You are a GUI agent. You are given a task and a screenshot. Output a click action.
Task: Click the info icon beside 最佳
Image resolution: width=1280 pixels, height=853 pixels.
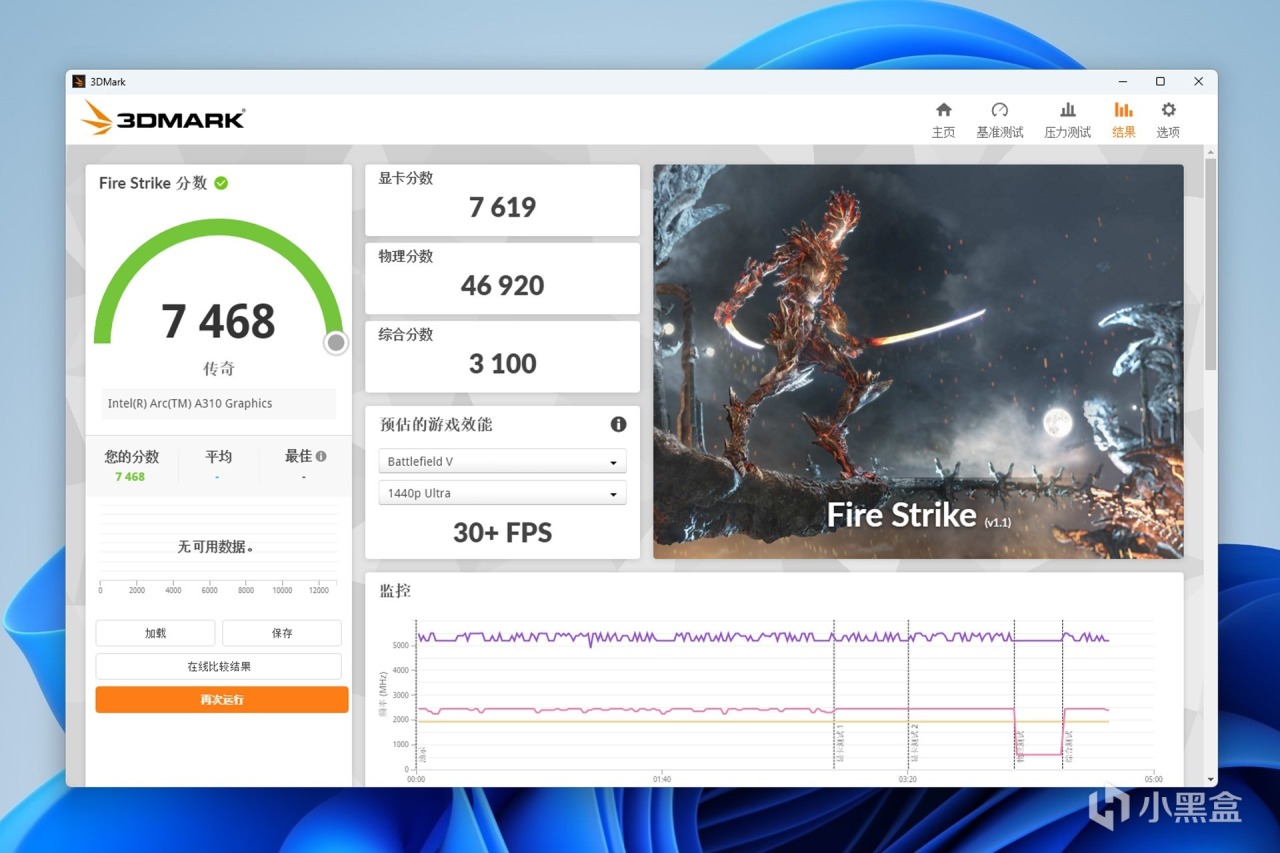321,456
